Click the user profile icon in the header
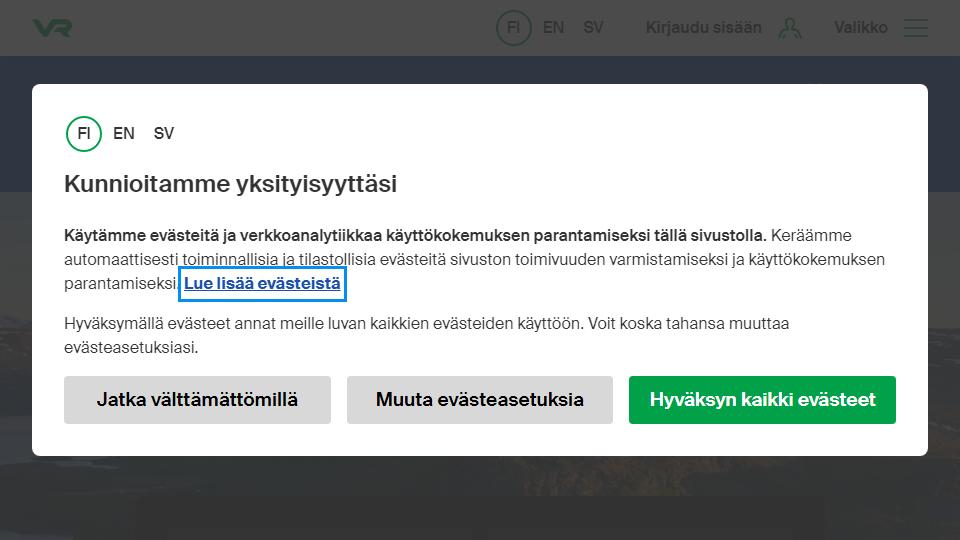The width and height of the screenshot is (960, 540). [790, 28]
